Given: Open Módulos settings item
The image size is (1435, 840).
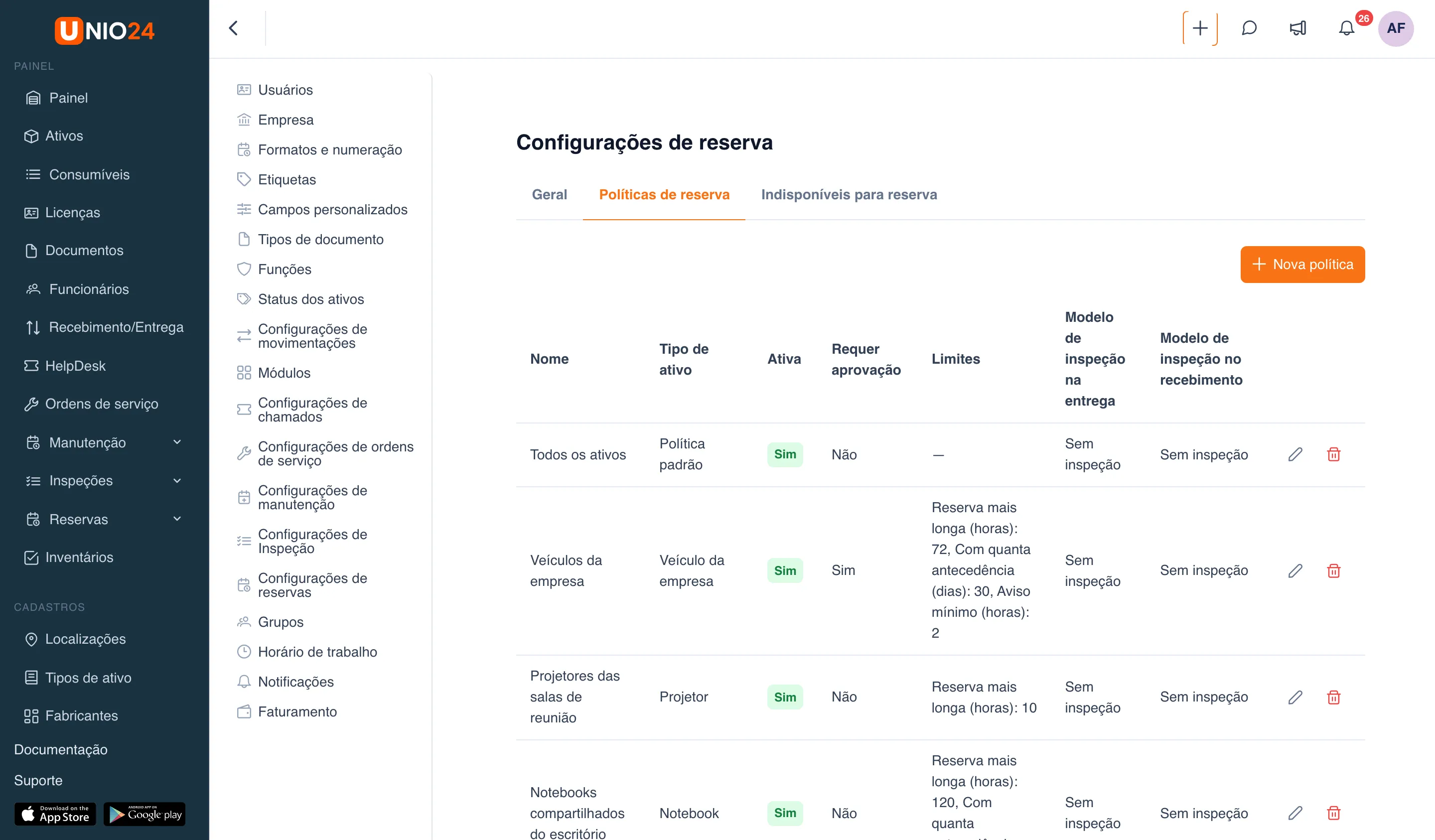Looking at the screenshot, I should pos(284,373).
